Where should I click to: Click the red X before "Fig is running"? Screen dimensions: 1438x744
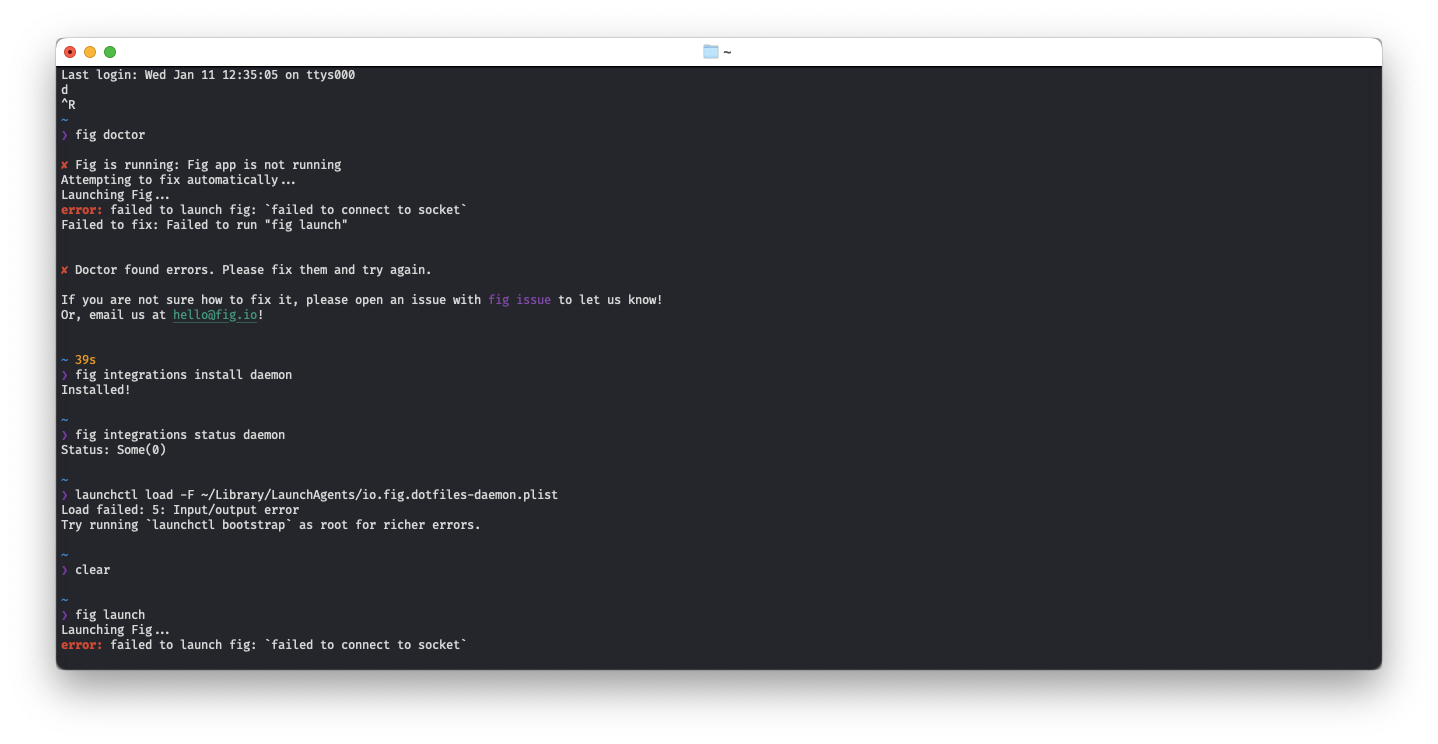tap(64, 165)
